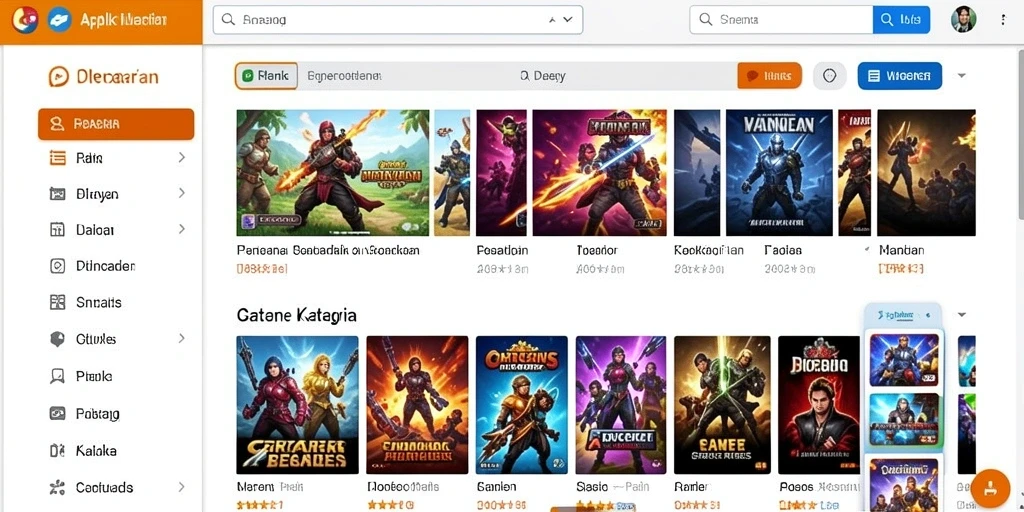Expand the Dlnayen sidebar chevron
The height and width of the screenshot is (512, 1024).
coord(182,193)
